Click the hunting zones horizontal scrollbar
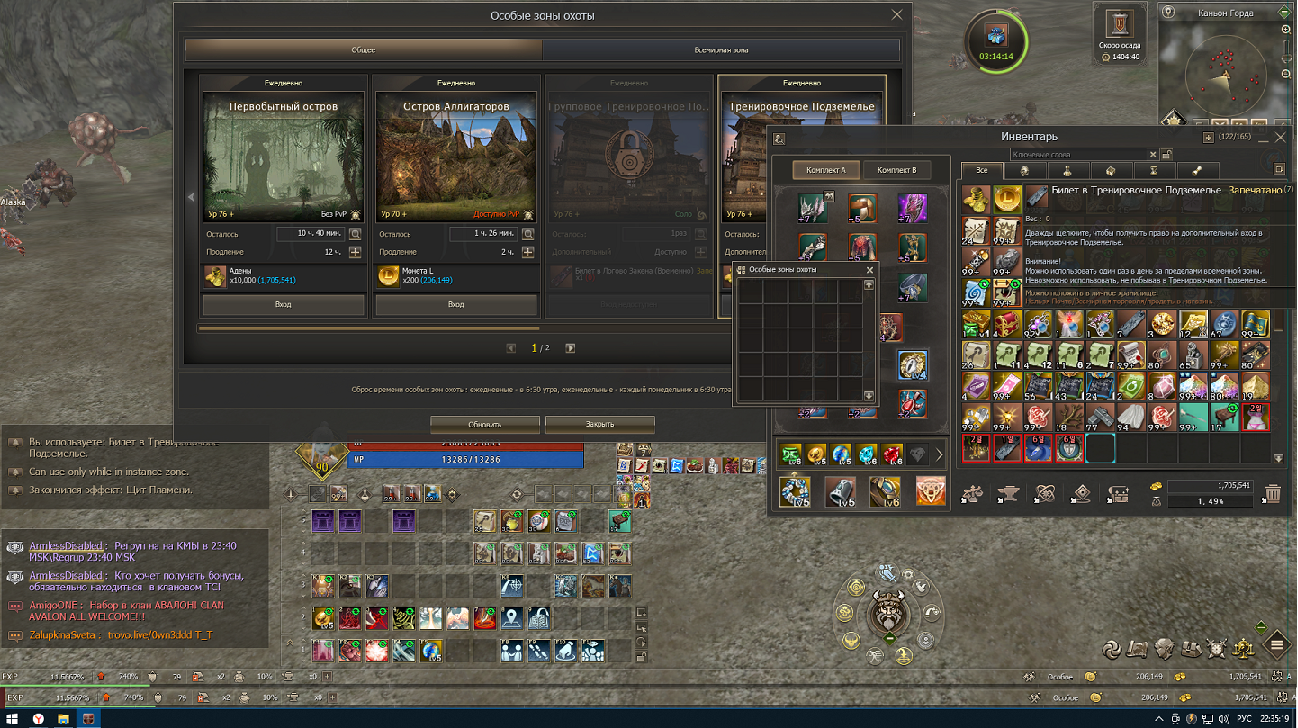The image size is (1298, 728). tap(368, 327)
